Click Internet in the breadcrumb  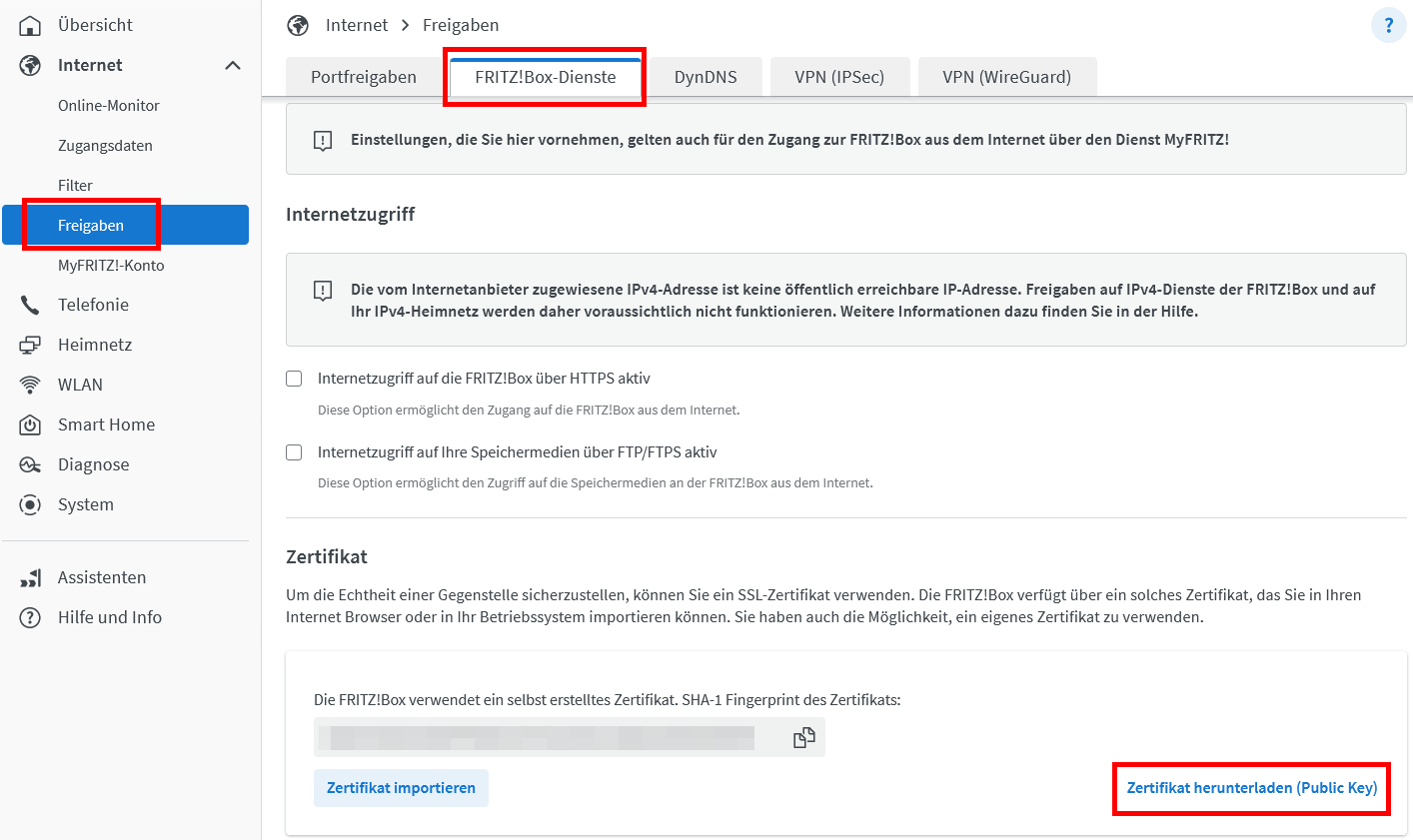(x=357, y=25)
